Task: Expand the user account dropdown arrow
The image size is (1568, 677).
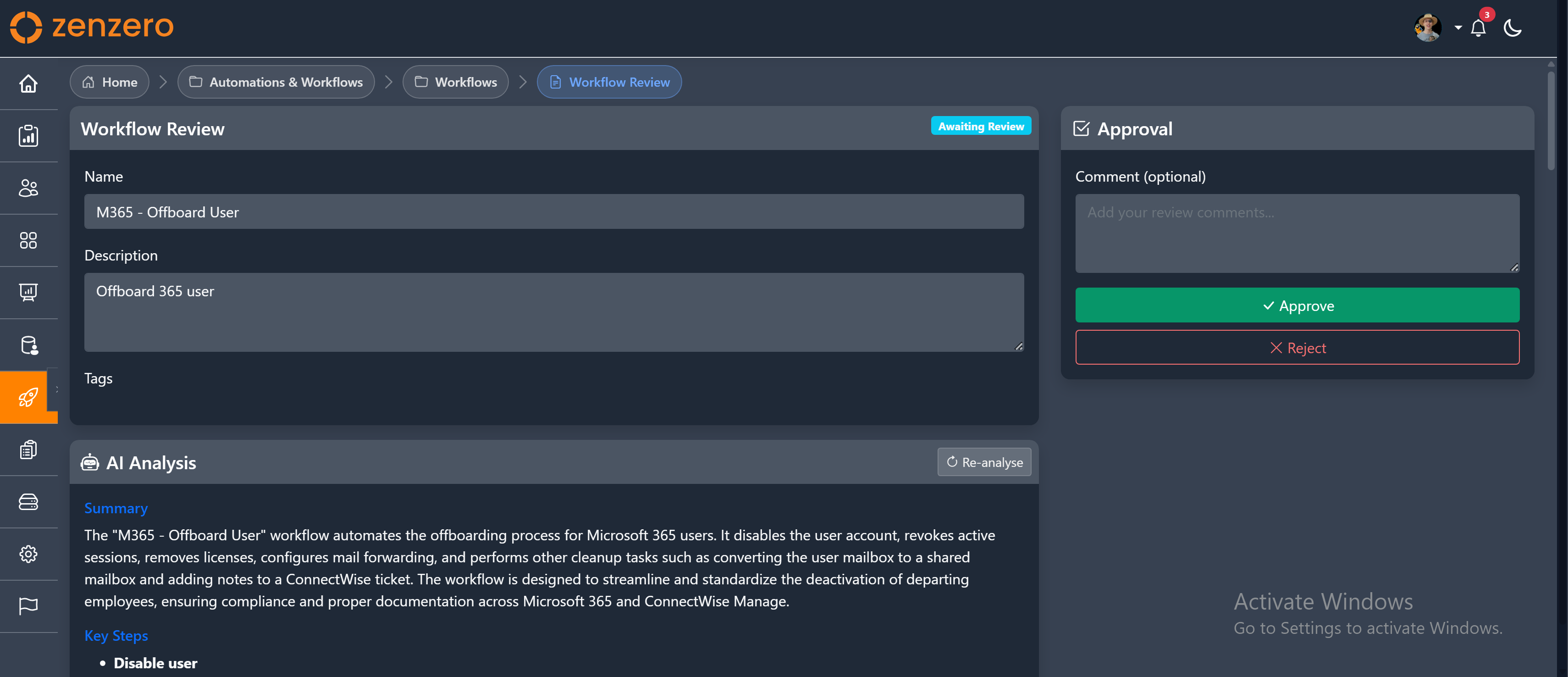Action: pos(1458,28)
